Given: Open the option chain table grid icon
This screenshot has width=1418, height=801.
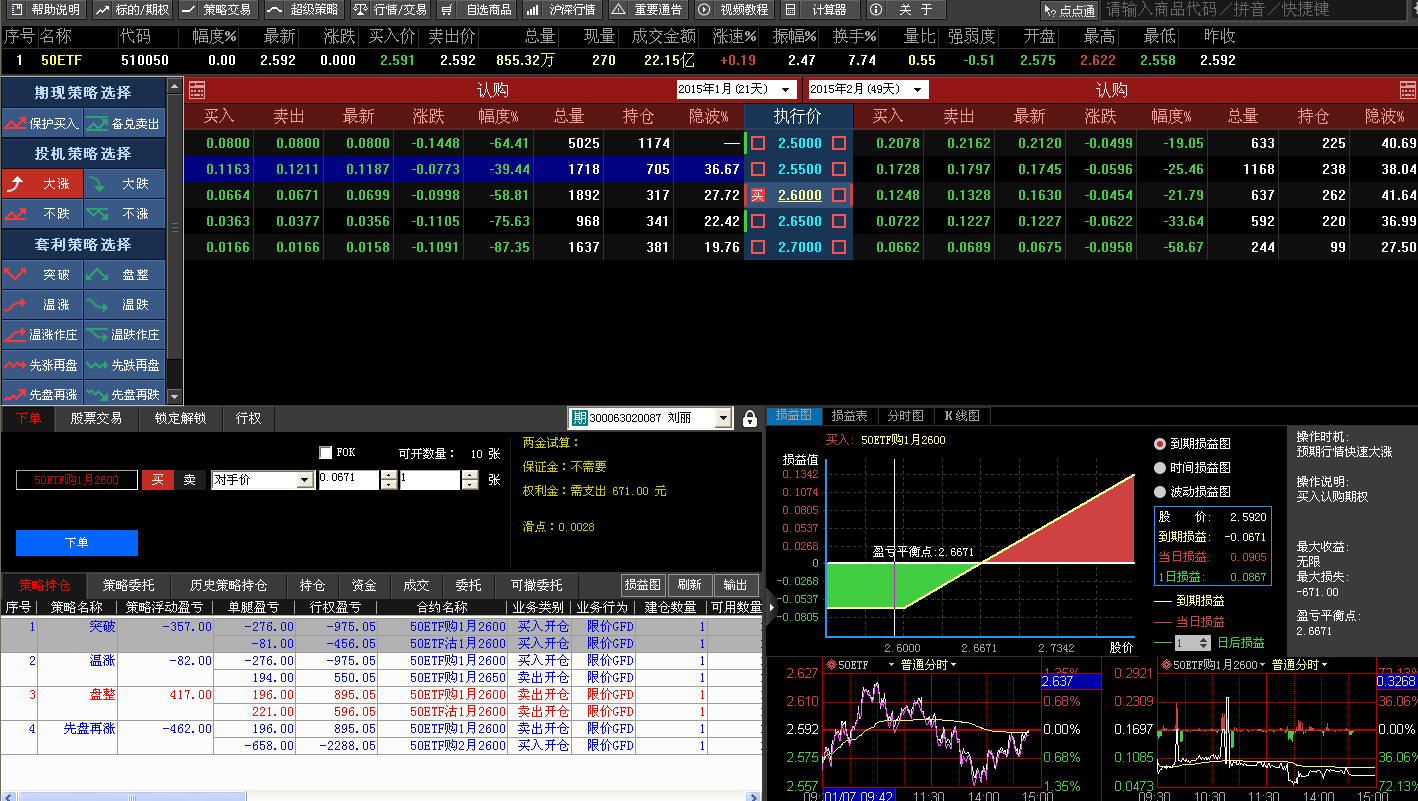Looking at the screenshot, I should pos(197,90).
